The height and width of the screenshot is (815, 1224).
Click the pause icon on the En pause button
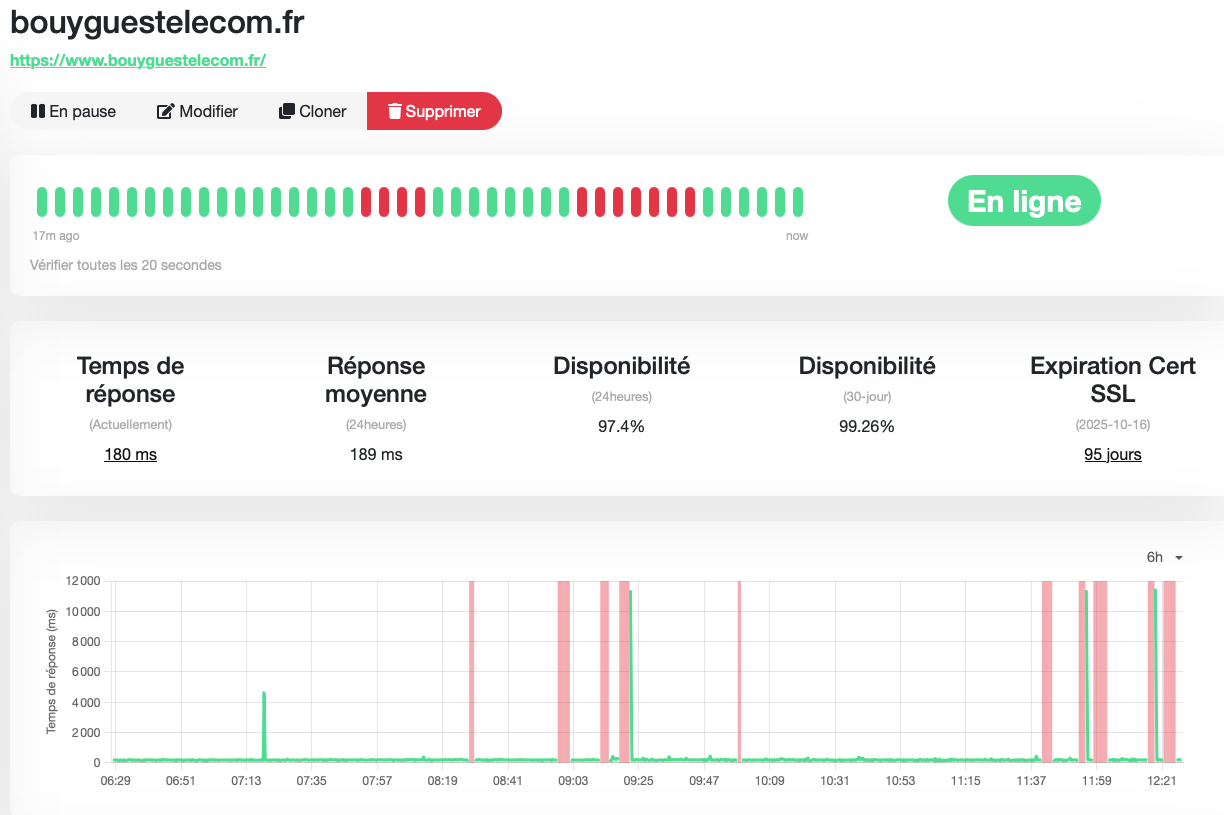(38, 111)
